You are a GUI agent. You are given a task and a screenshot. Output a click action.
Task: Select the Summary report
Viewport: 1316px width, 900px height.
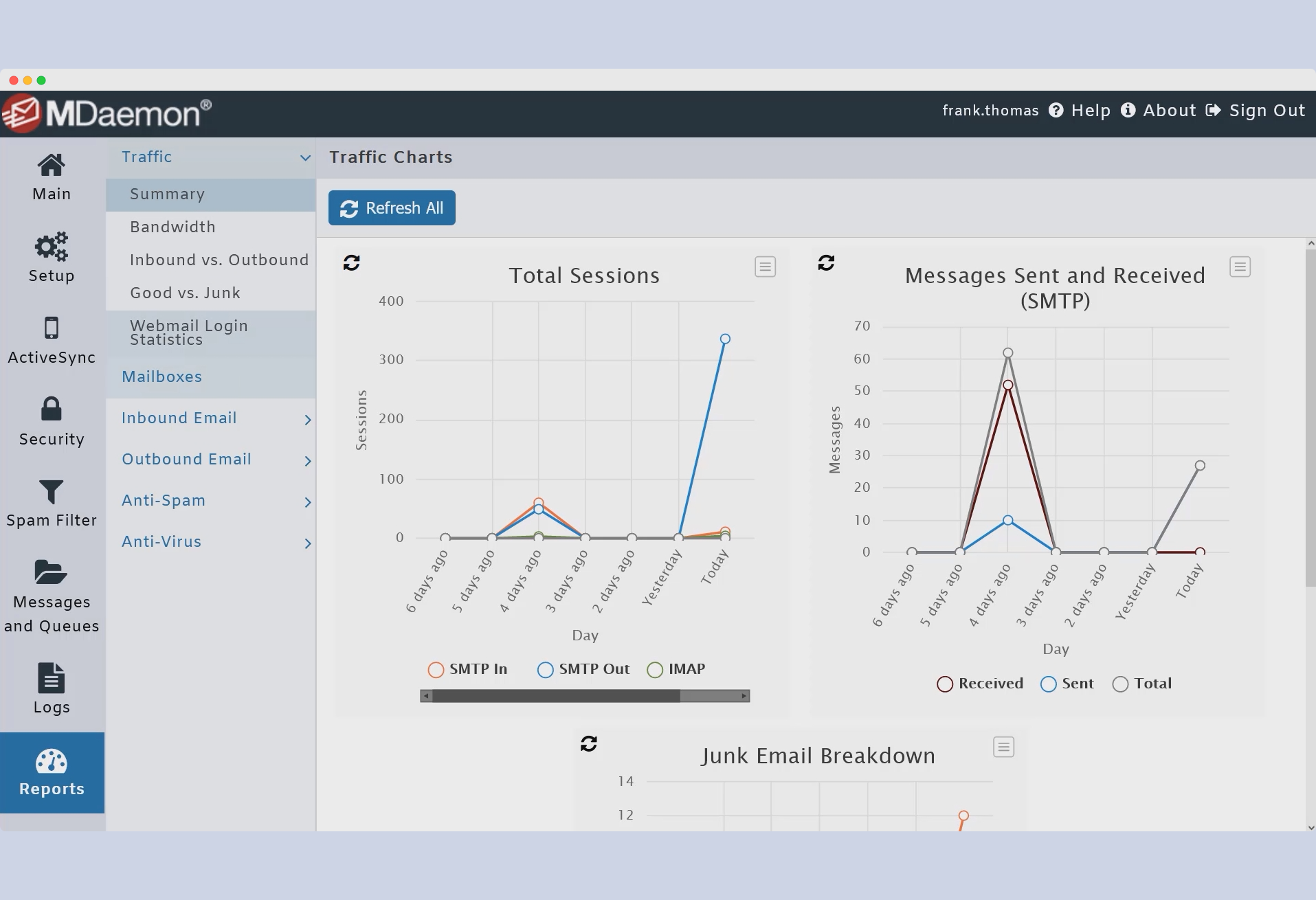tap(211, 194)
